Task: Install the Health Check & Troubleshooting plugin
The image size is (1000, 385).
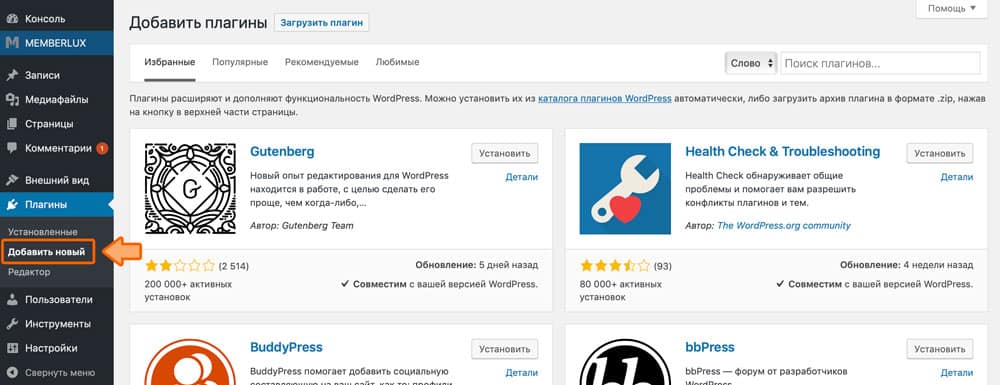Action: coord(940,154)
